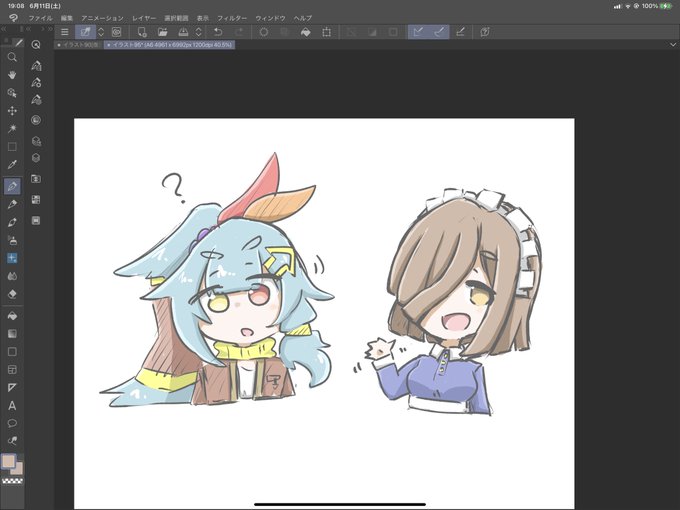Open the フィルター menu
Viewport: 680px width, 510px height.
tap(232, 18)
